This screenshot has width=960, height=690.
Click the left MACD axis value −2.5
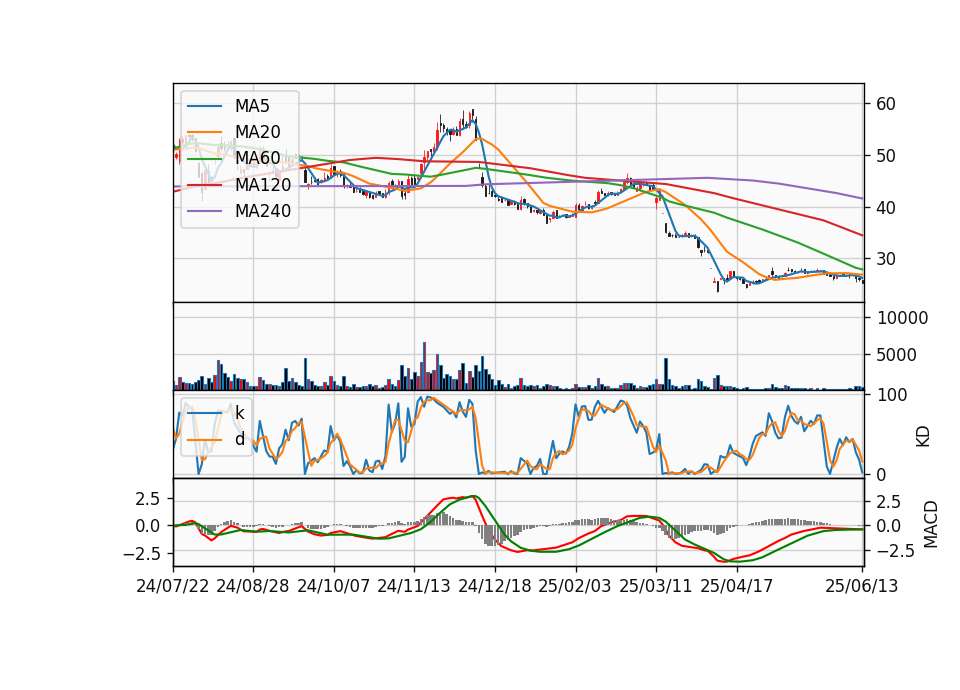pos(141,553)
